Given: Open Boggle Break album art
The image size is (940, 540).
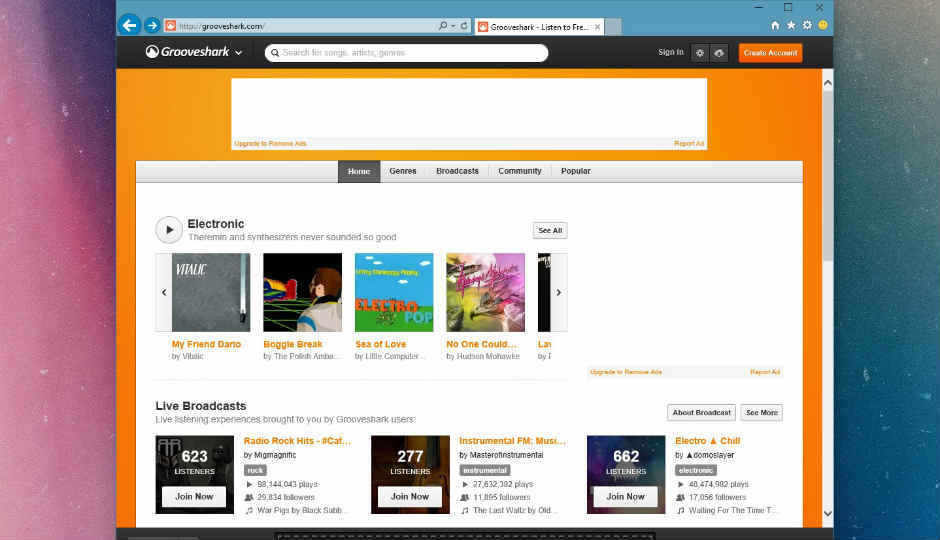Looking at the screenshot, I should 303,292.
